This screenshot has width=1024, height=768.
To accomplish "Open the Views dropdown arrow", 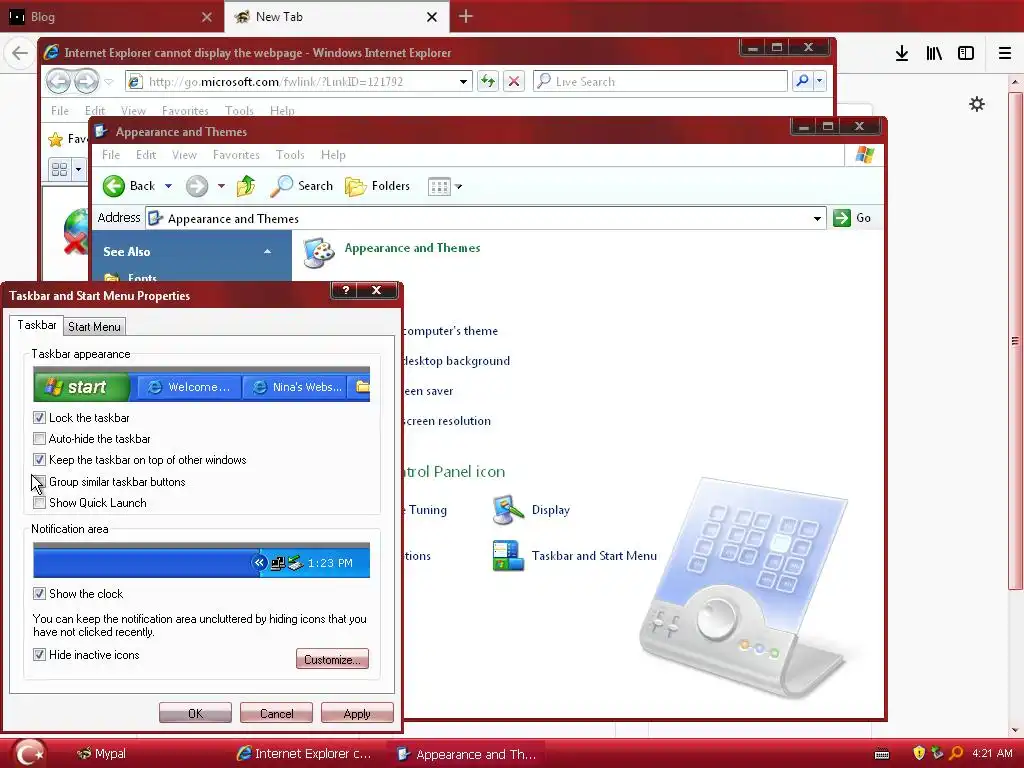I will tap(458, 187).
